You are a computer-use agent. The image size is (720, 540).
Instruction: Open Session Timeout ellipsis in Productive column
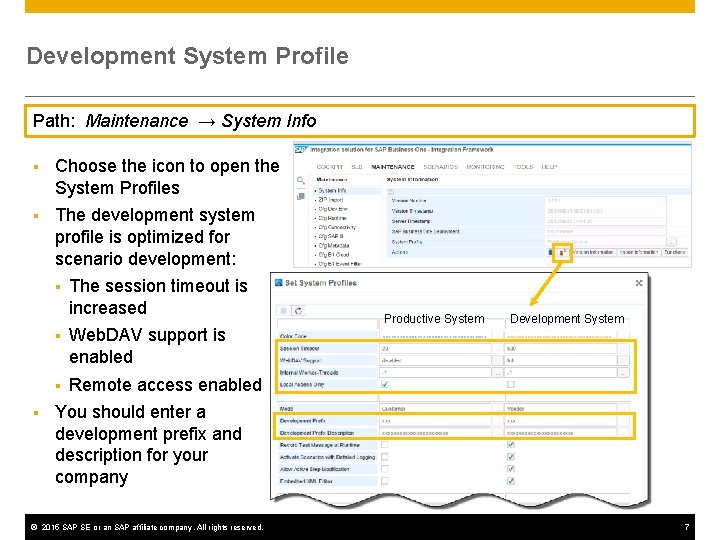click(497, 349)
